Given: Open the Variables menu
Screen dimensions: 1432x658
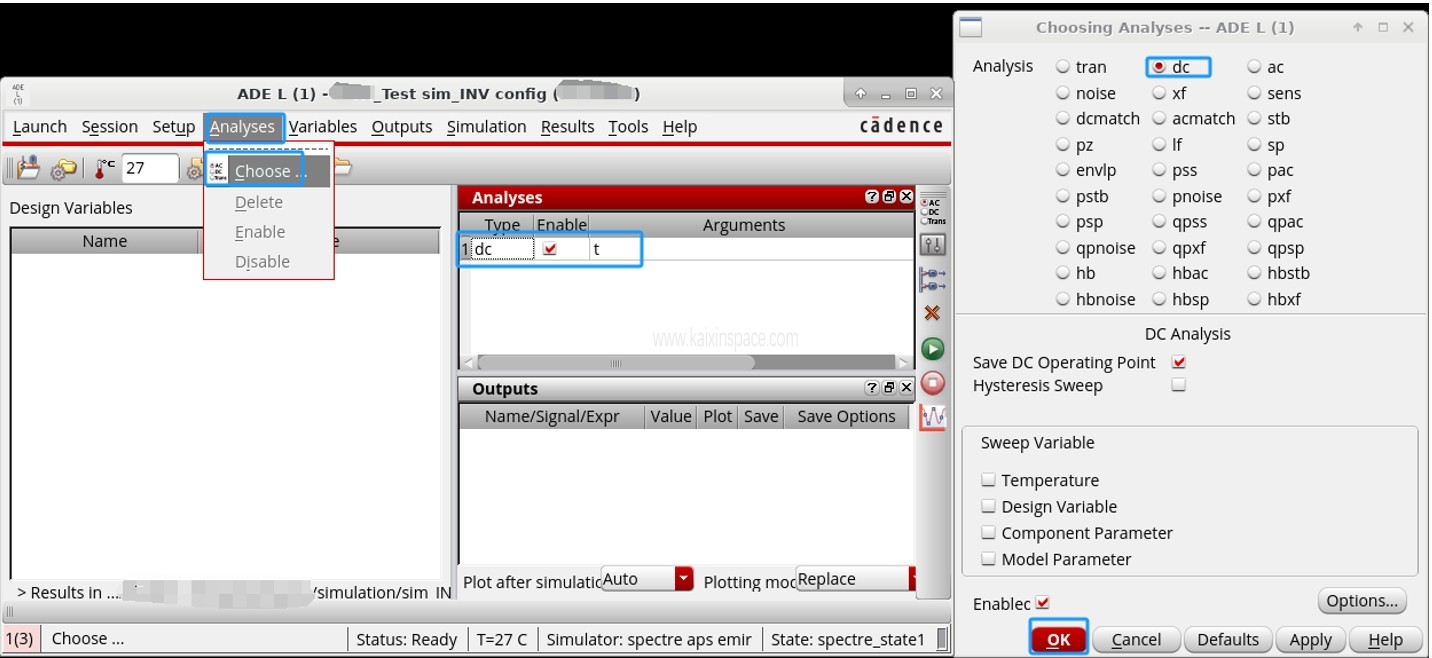Looking at the screenshot, I should click(323, 127).
